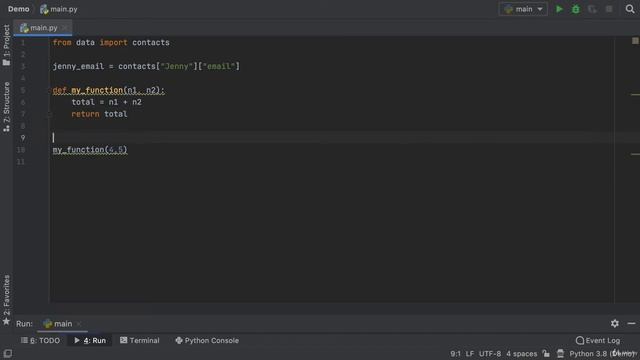
Task: Click line number 9 in the gutter
Action: pos(23,138)
